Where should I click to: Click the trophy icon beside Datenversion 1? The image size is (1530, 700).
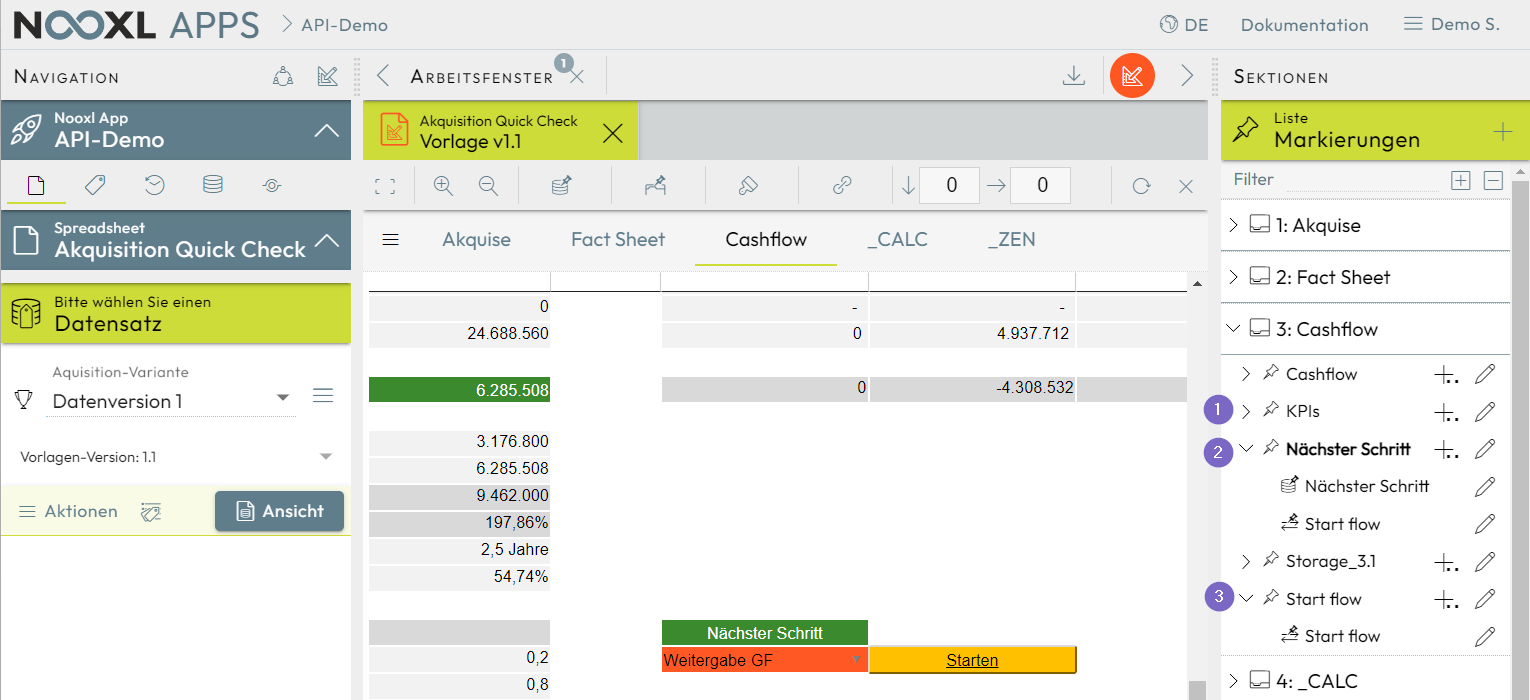[x=24, y=400]
